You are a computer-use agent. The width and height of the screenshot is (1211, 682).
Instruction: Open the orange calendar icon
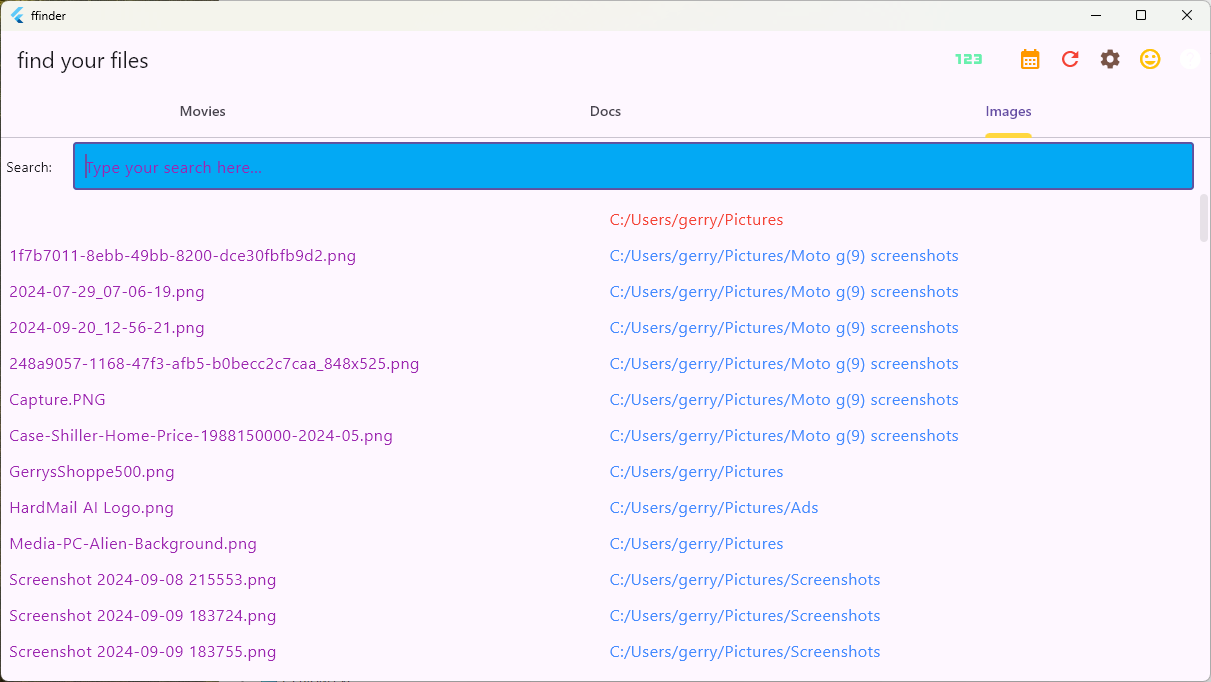[x=1030, y=59]
